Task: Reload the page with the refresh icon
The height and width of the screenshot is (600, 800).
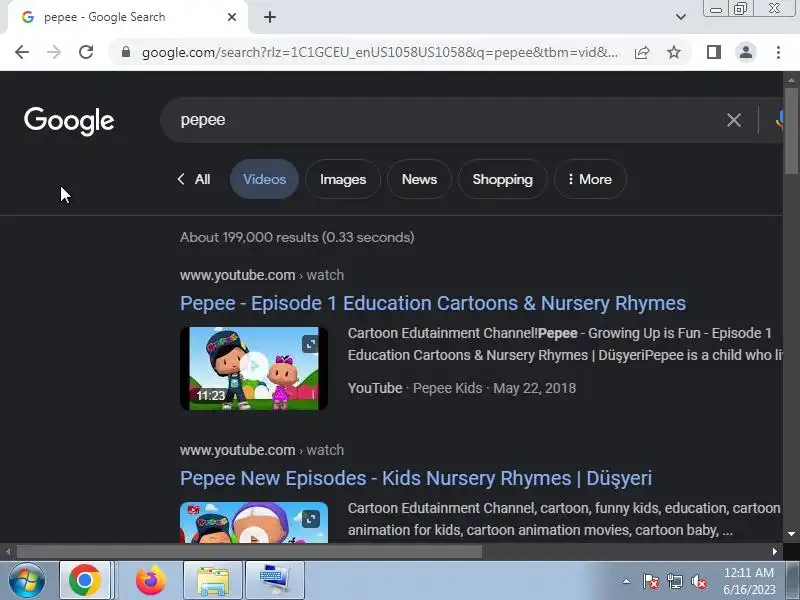Action: tap(86, 52)
